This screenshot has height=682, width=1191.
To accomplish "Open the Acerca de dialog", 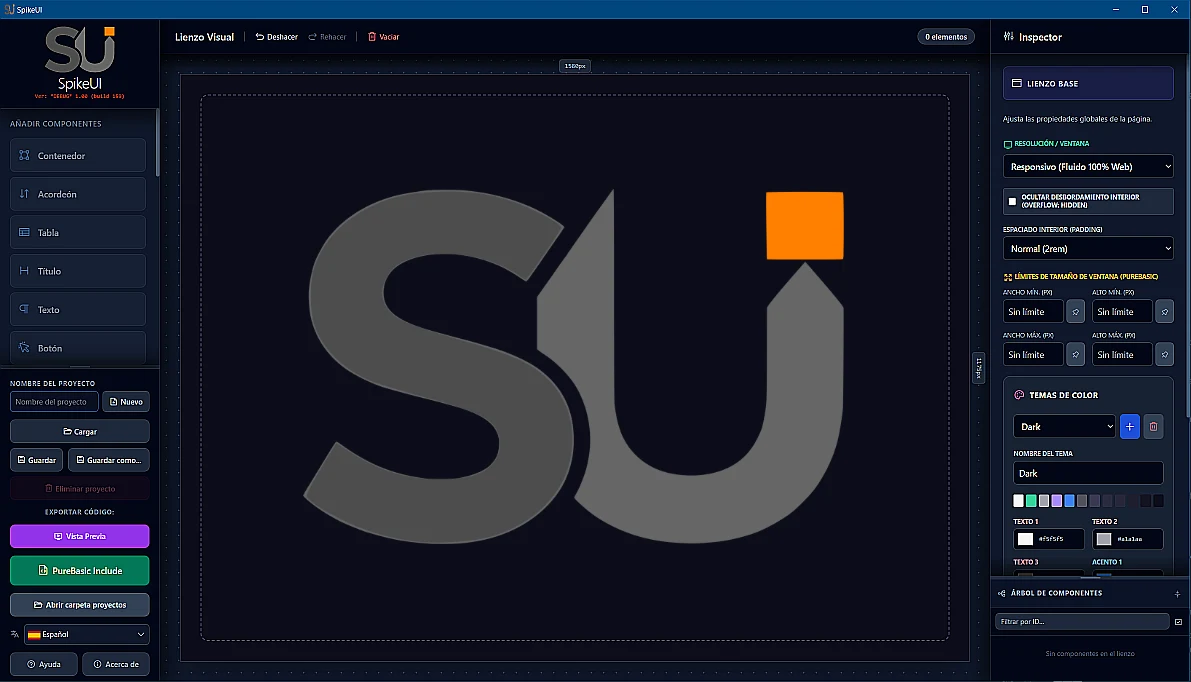I will click(115, 664).
